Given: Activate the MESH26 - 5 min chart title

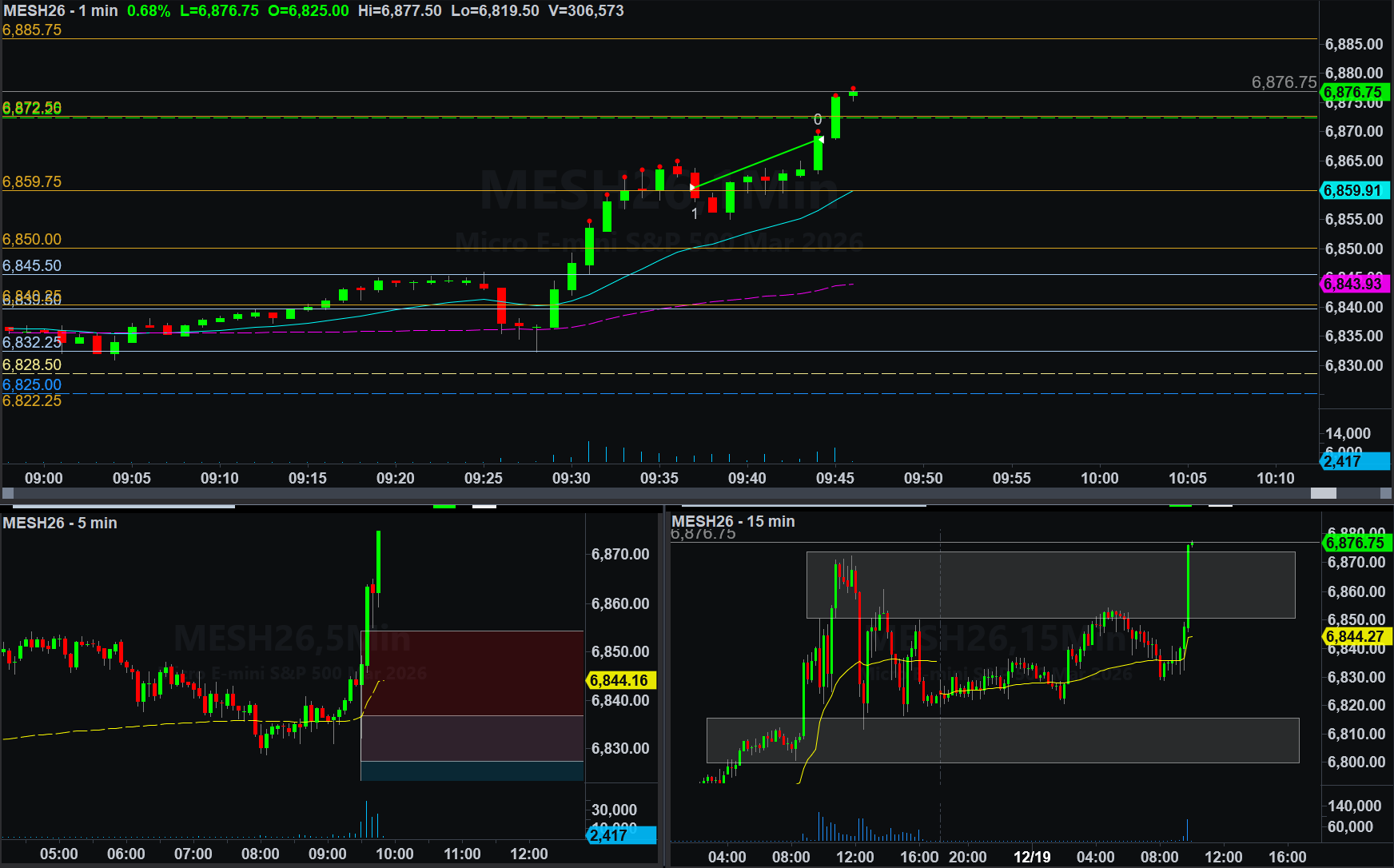Looking at the screenshot, I should (60, 523).
